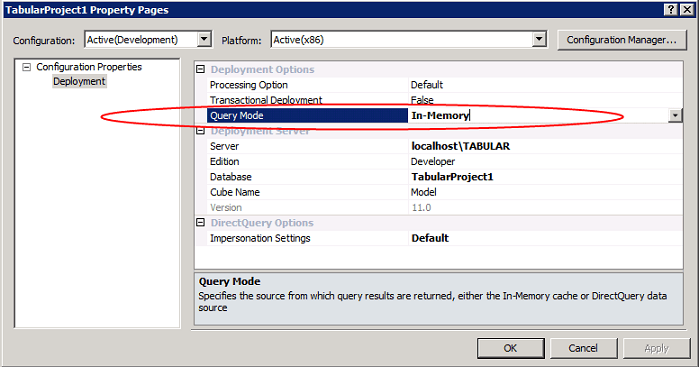Click the False transactional deployment value

tap(422, 100)
